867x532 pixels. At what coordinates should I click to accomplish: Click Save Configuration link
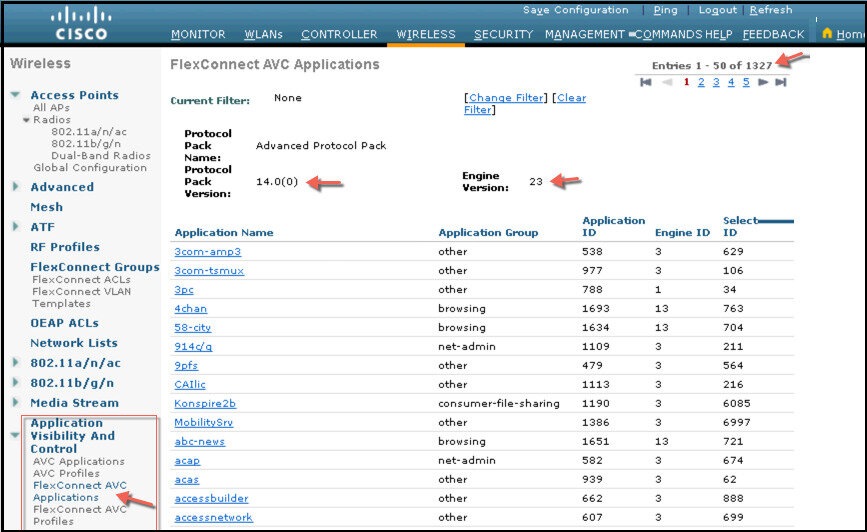click(576, 10)
